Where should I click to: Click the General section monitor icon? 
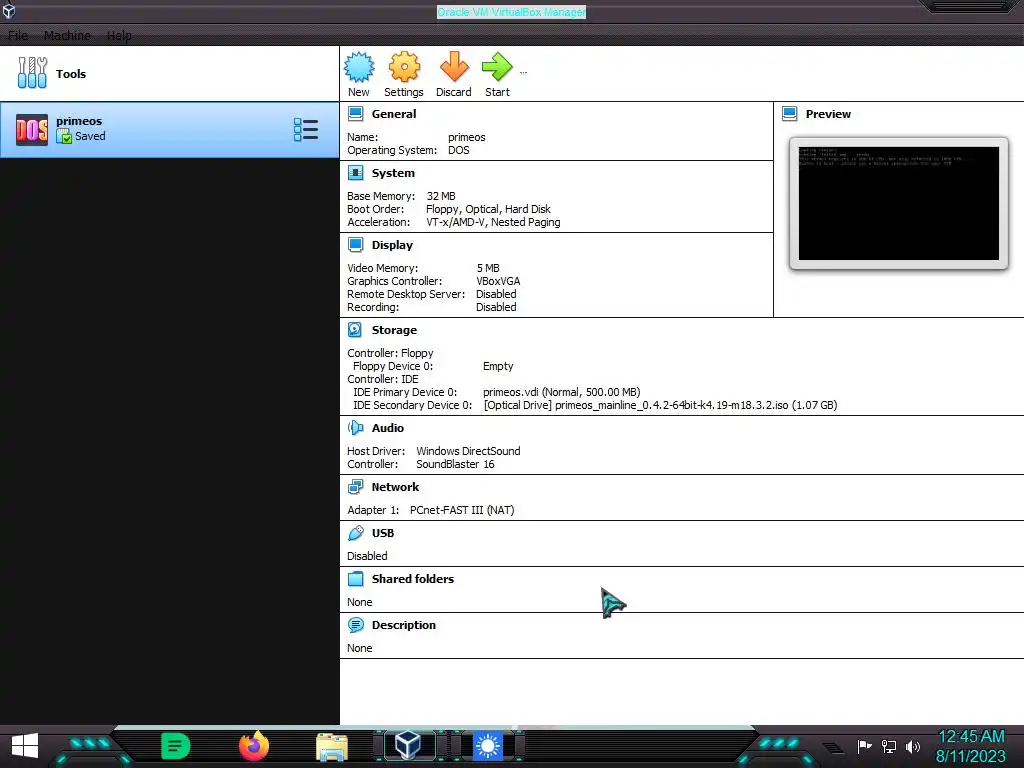click(x=355, y=114)
